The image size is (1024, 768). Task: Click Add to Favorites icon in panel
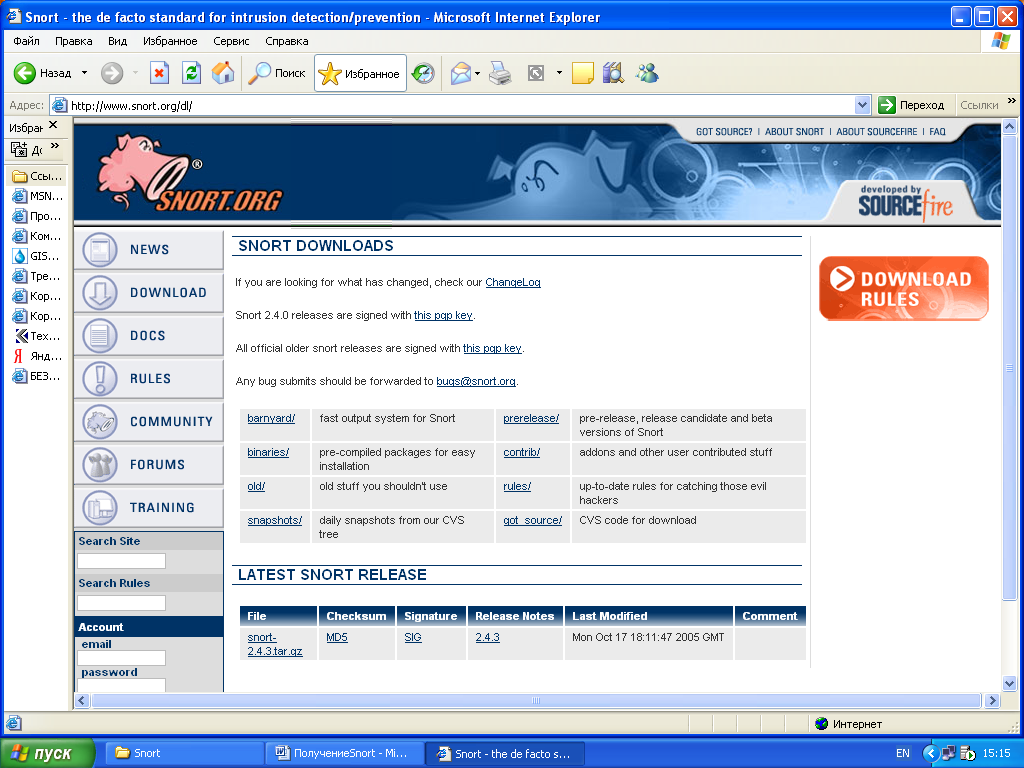coord(19,150)
